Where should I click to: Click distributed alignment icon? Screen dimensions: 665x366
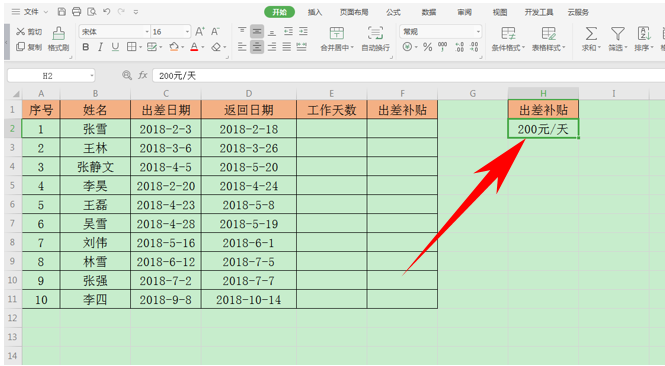point(302,47)
